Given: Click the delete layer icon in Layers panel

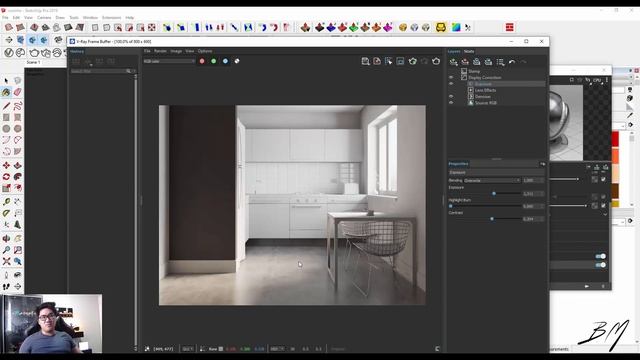Looking at the screenshot, I should (x=465, y=62).
